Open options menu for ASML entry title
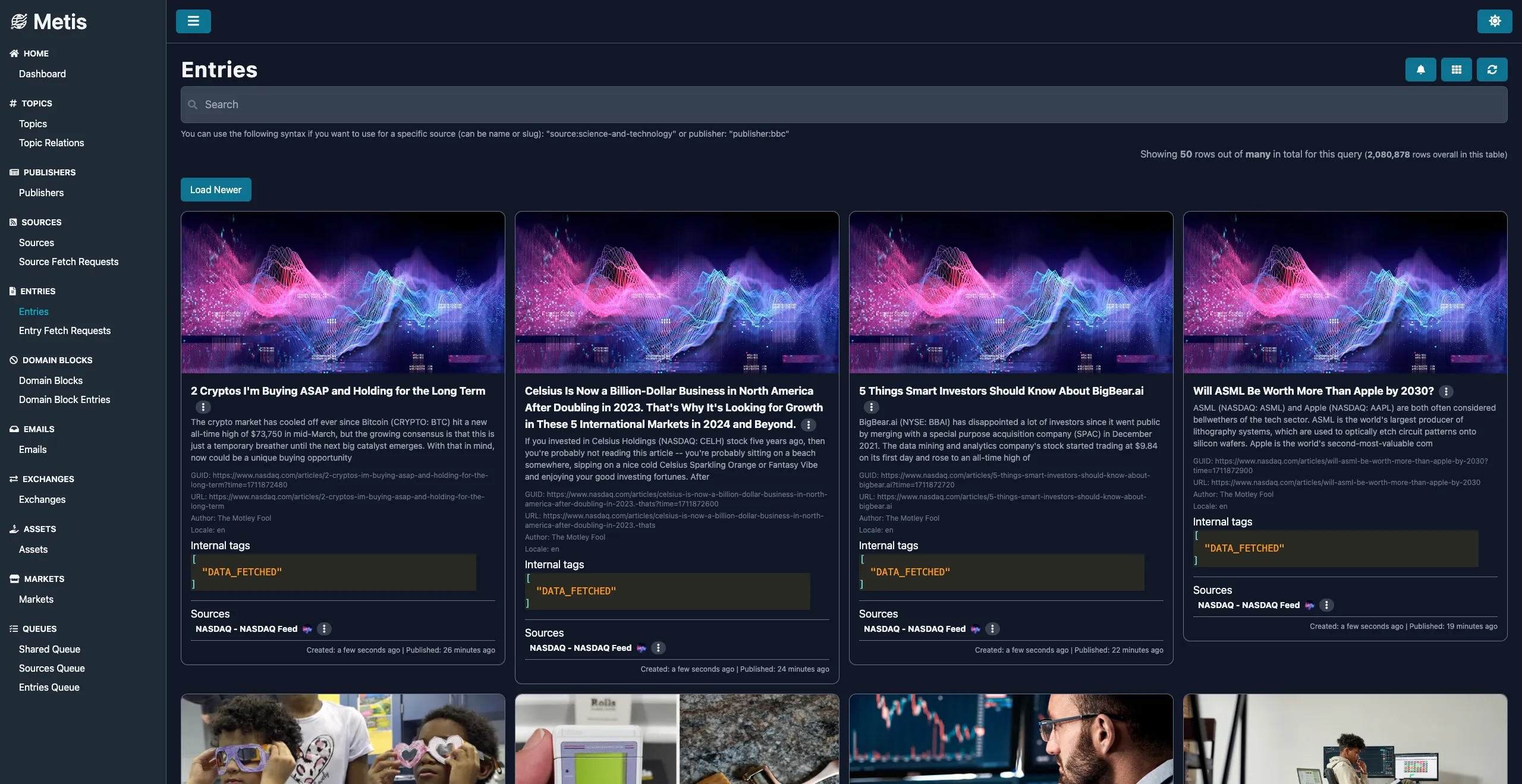Image resolution: width=1522 pixels, height=784 pixels. 1446,392
